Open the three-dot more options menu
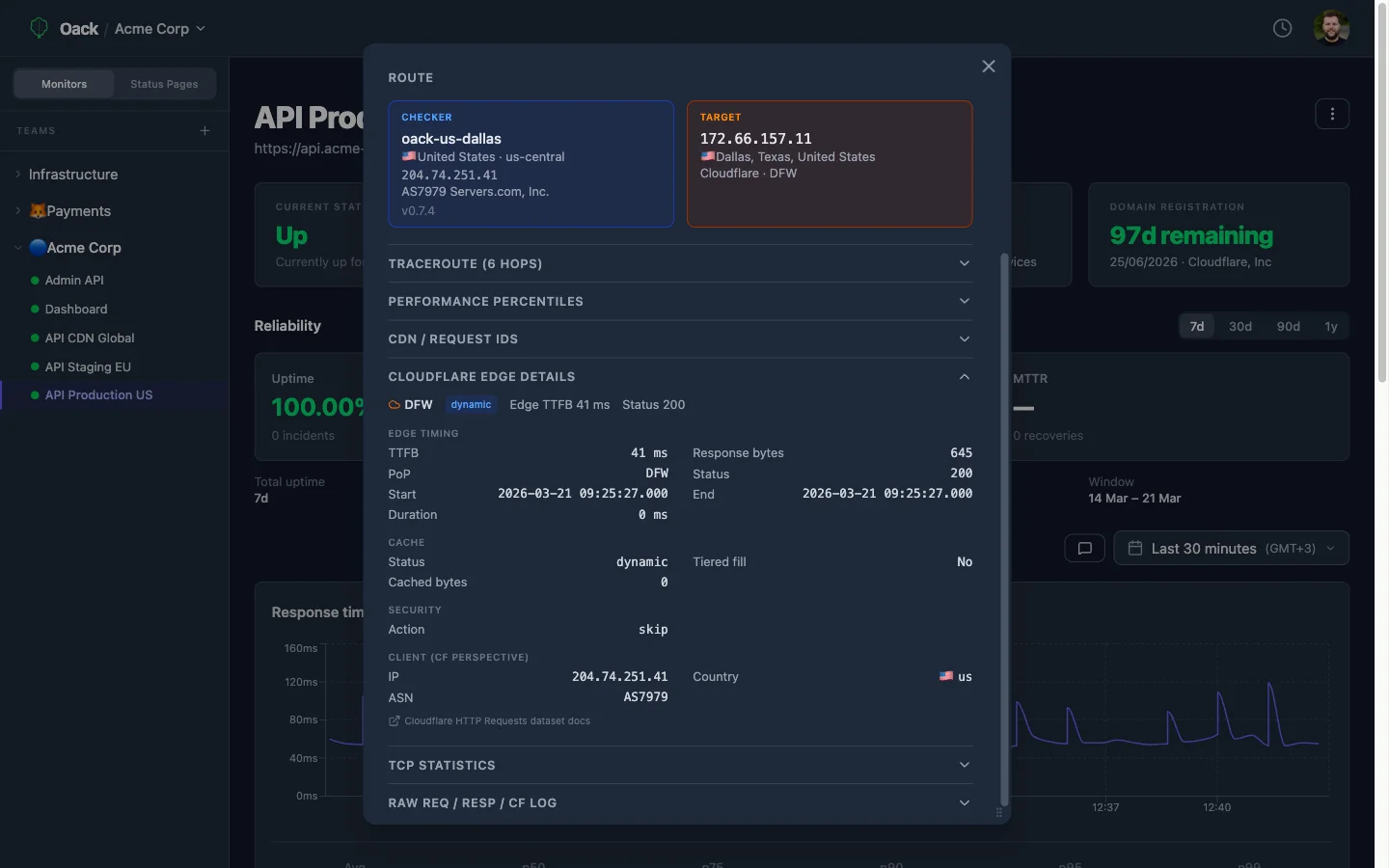Screen dimensions: 1389x868 [x=1332, y=114]
